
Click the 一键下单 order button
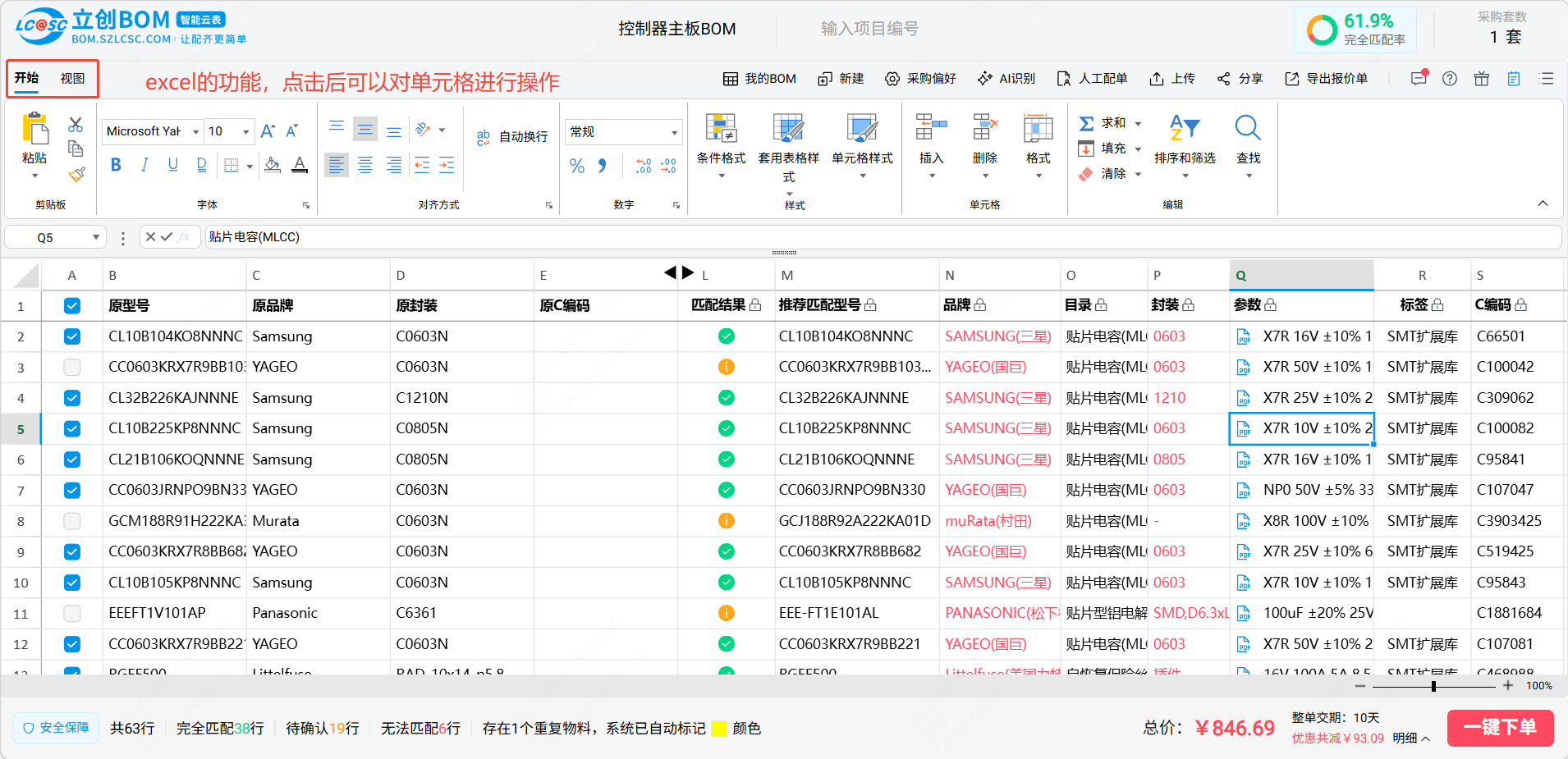pos(1499,727)
